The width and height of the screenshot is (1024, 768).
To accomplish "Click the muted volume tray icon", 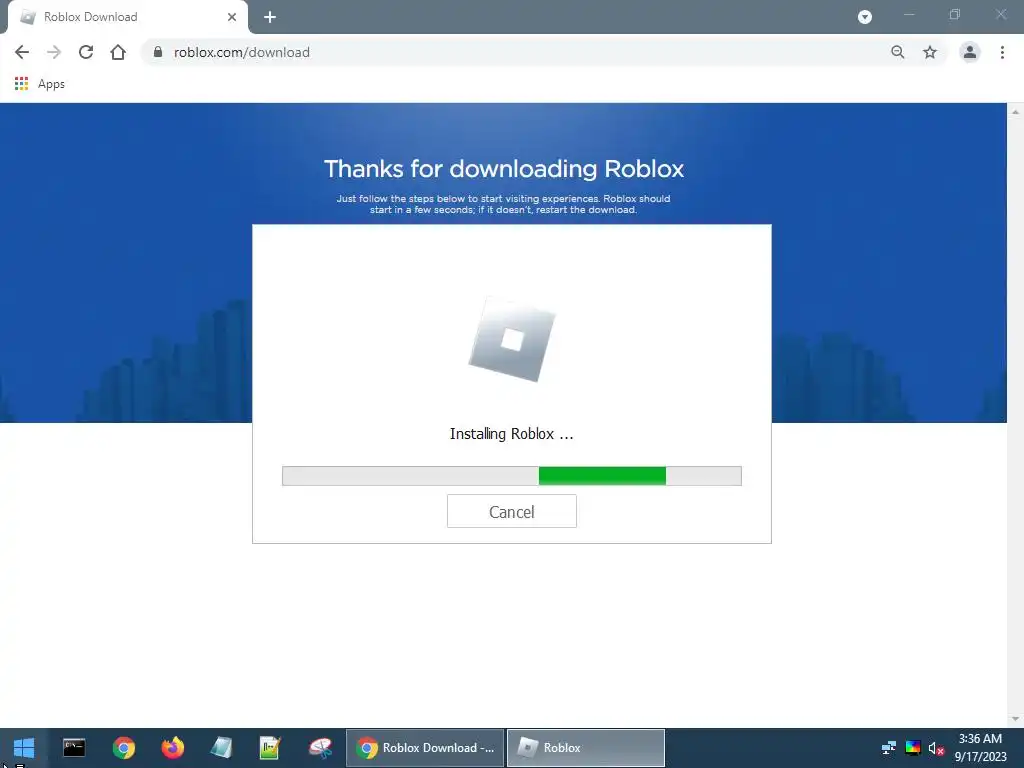I will click(936, 748).
